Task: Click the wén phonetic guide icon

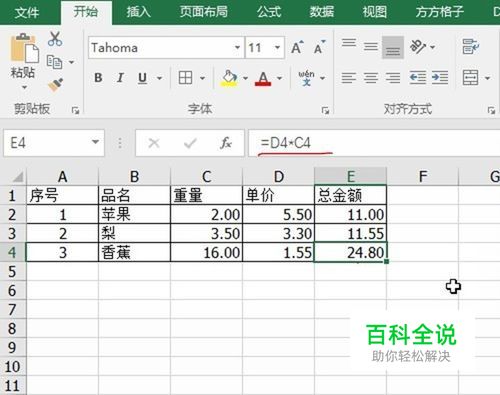Action: [x=306, y=78]
